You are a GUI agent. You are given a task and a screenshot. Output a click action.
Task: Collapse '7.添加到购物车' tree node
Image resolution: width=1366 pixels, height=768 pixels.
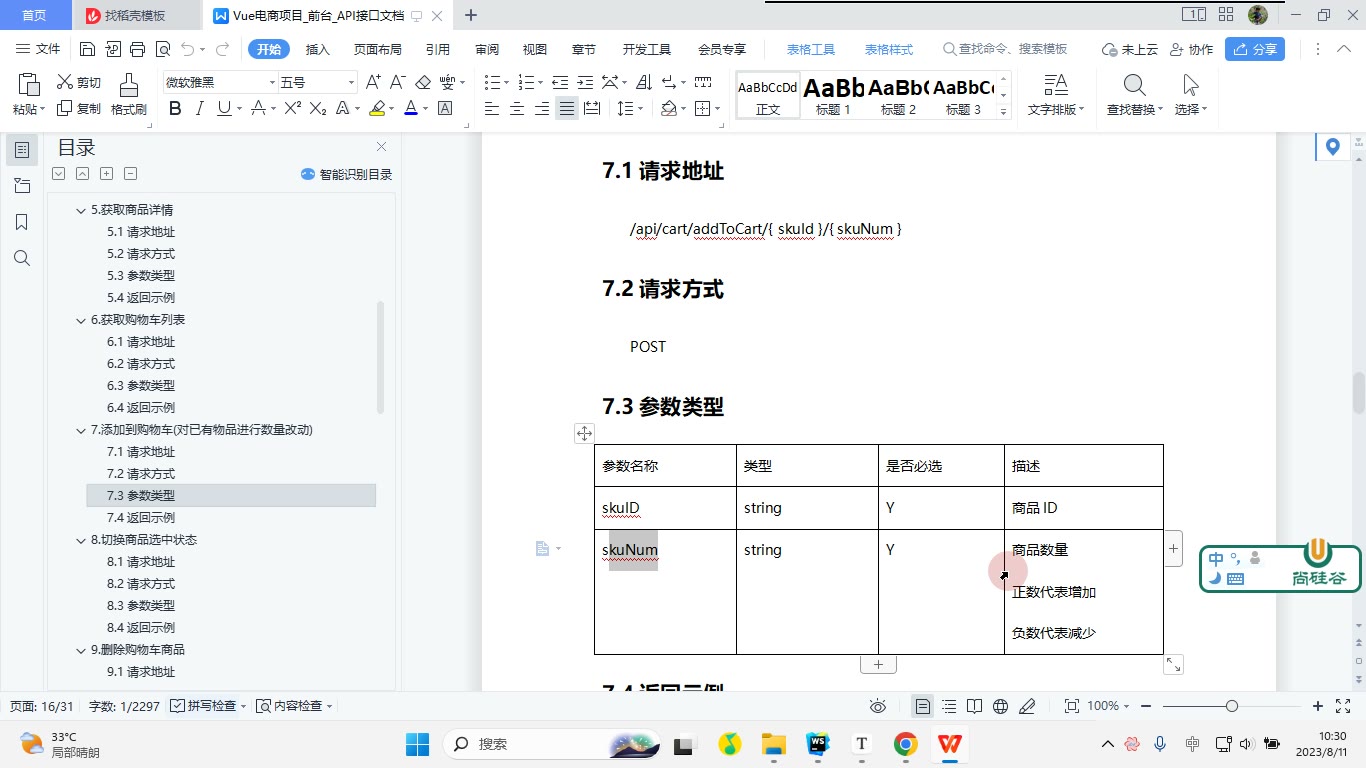click(82, 430)
